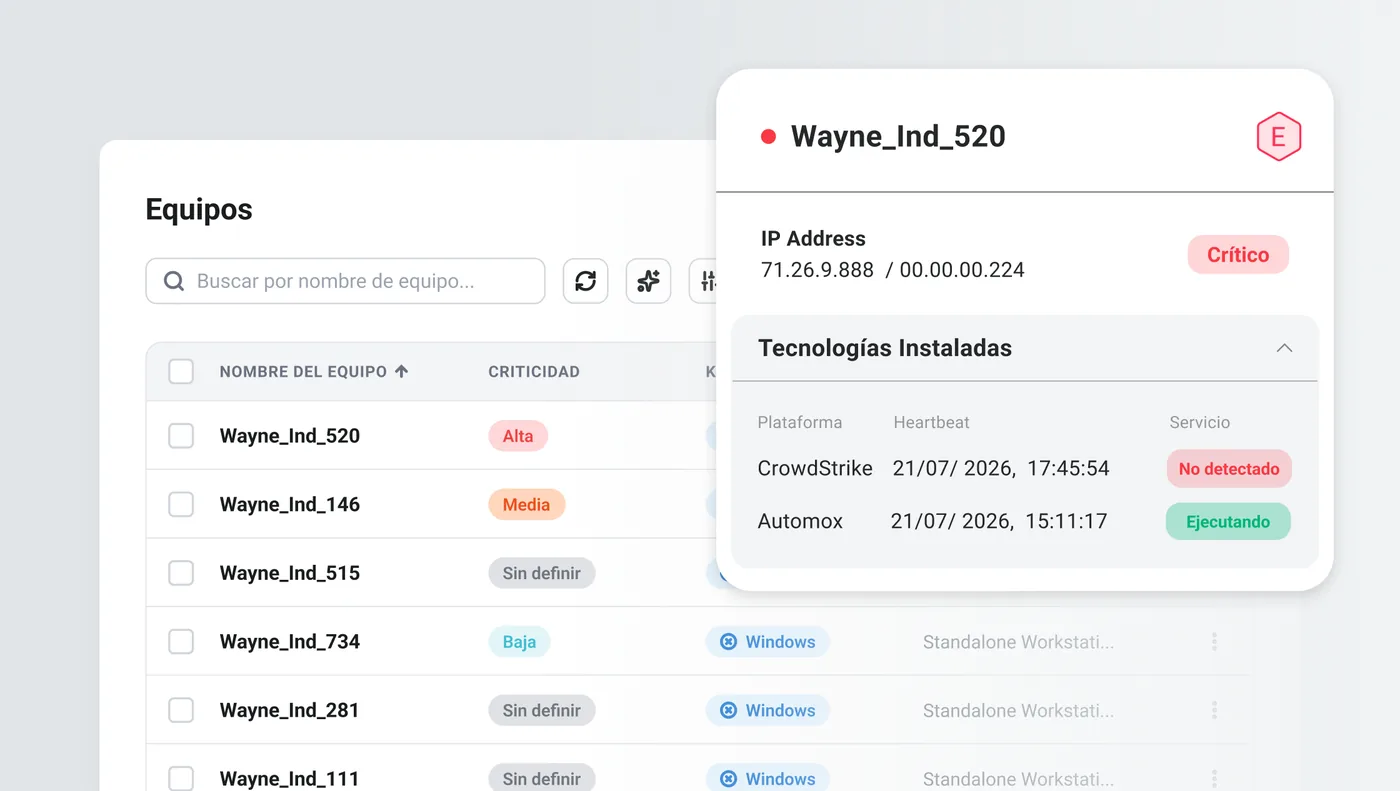
Task: Click the CrowdStrike platform entry
Action: (x=815, y=468)
